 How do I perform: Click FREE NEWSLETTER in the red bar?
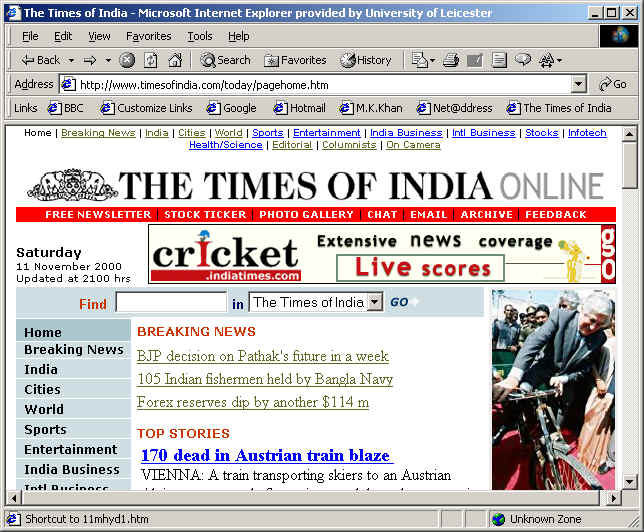pos(98,214)
